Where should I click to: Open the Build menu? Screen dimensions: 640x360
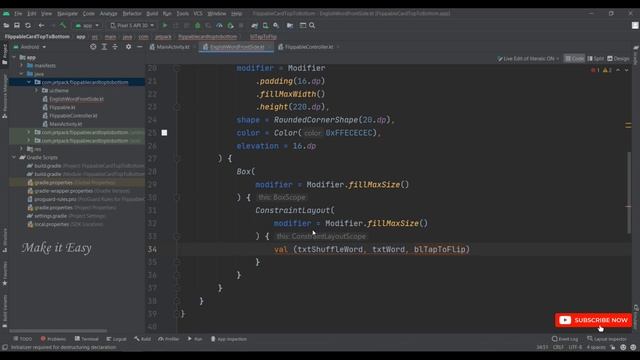point(152,13)
